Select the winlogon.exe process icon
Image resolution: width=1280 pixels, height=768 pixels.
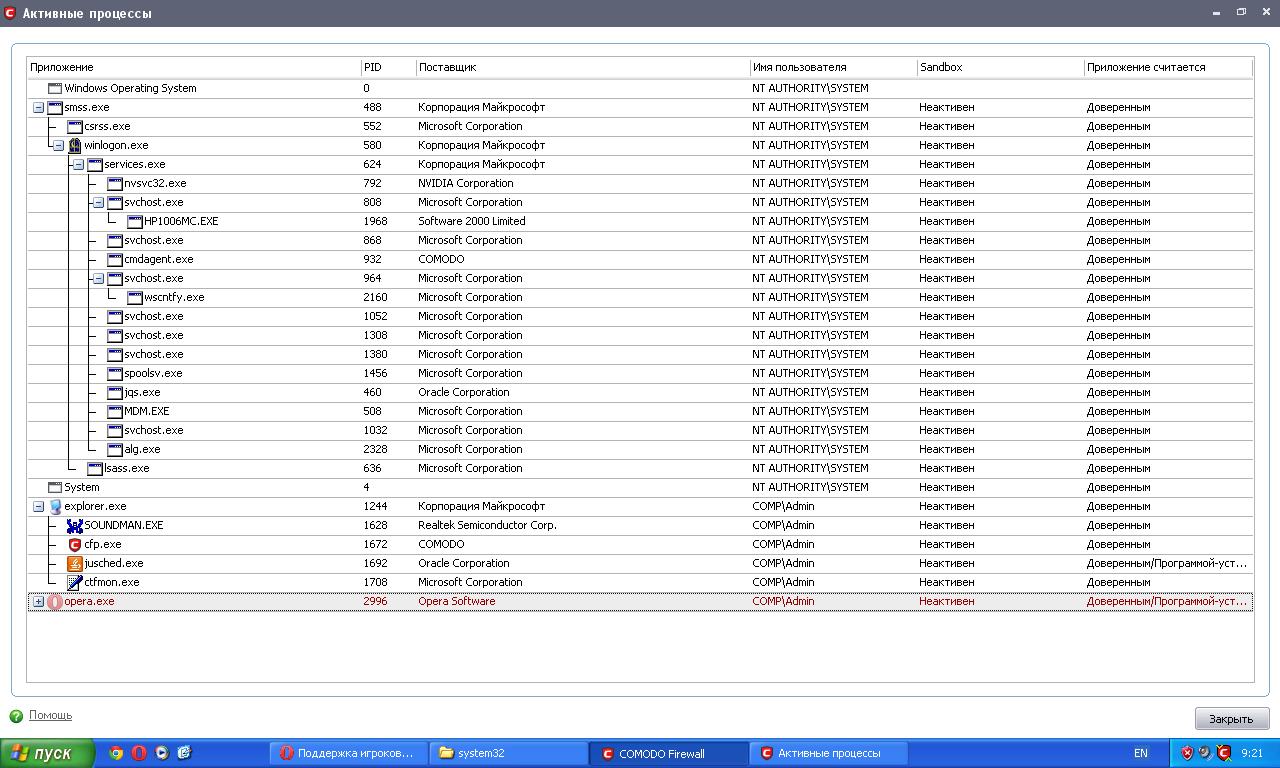point(74,145)
